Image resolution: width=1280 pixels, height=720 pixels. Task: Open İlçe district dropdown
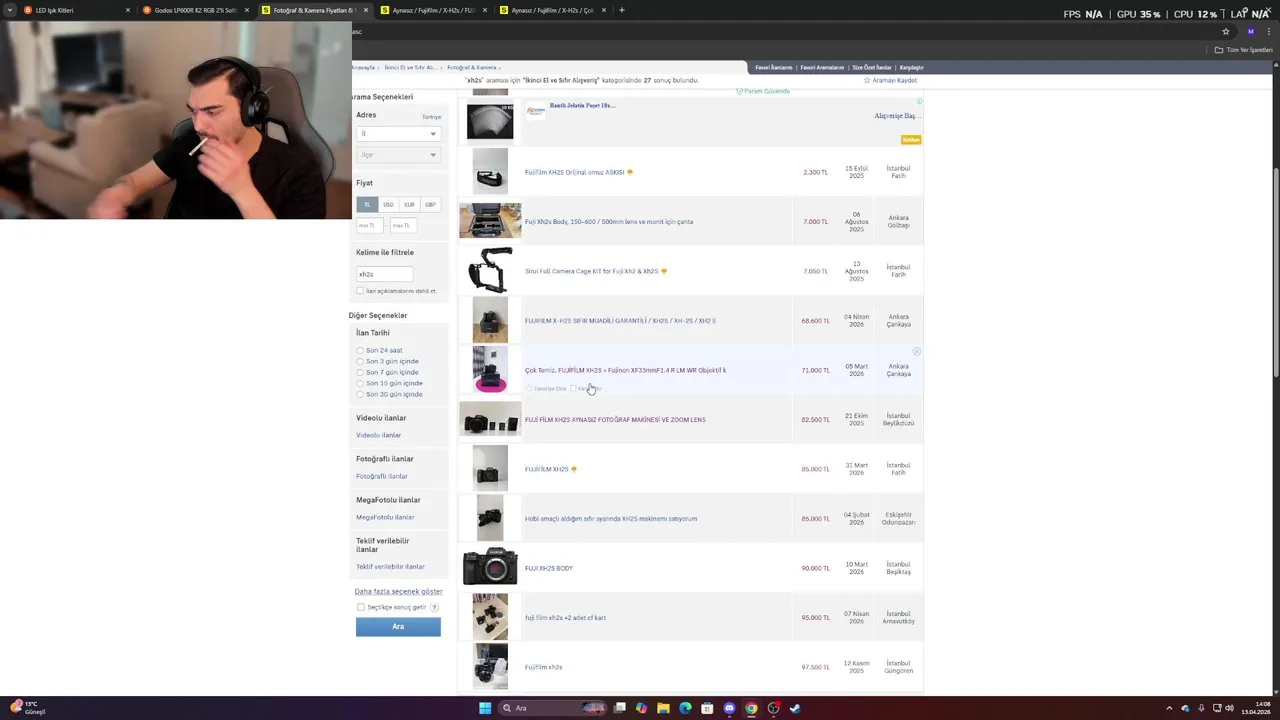click(x=398, y=155)
